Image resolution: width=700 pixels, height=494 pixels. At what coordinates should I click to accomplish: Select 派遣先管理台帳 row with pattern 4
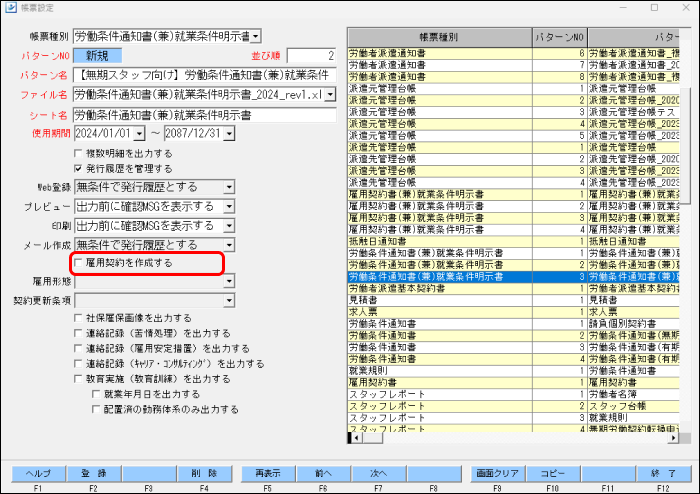tap(513, 183)
